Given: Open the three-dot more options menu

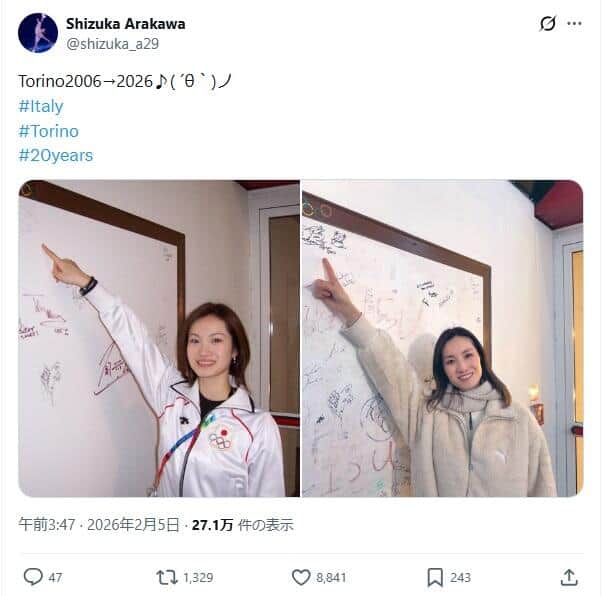Looking at the screenshot, I should (x=574, y=23).
